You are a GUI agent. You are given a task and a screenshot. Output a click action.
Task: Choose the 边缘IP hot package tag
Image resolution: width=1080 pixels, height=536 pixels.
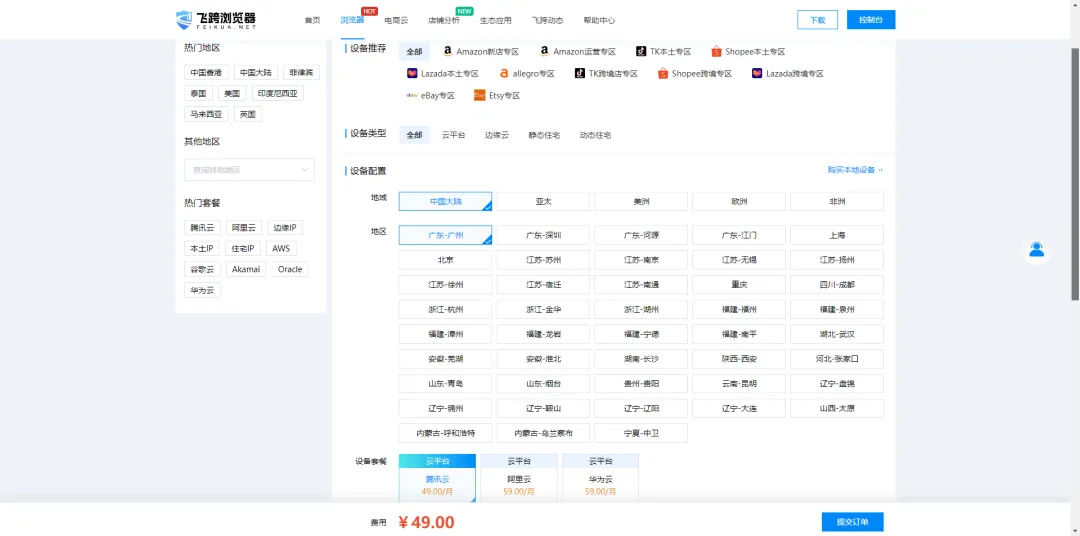[x=284, y=228]
